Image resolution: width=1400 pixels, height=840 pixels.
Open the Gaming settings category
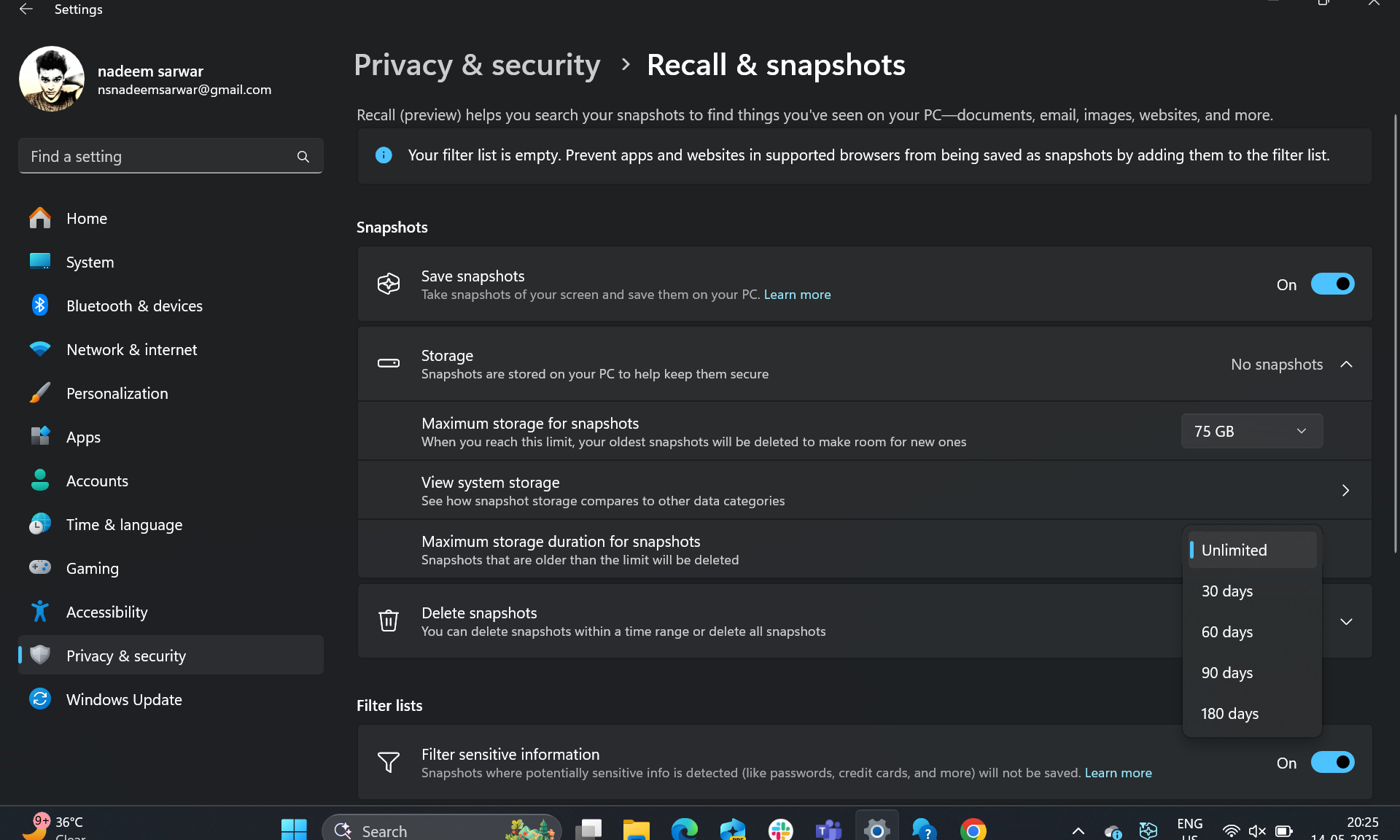pos(92,568)
